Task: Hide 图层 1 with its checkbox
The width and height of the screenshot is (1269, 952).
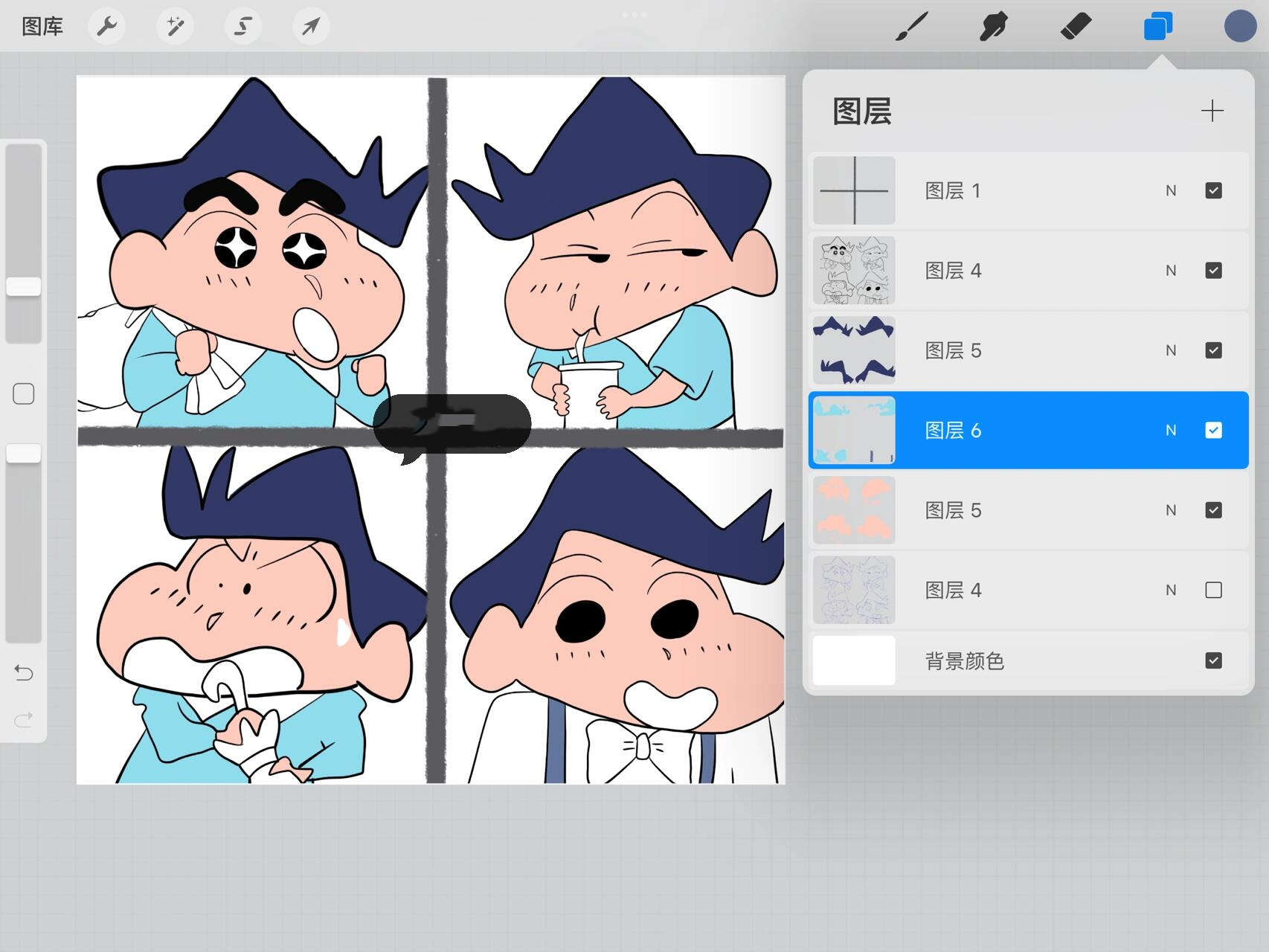Action: pyautogui.click(x=1213, y=190)
